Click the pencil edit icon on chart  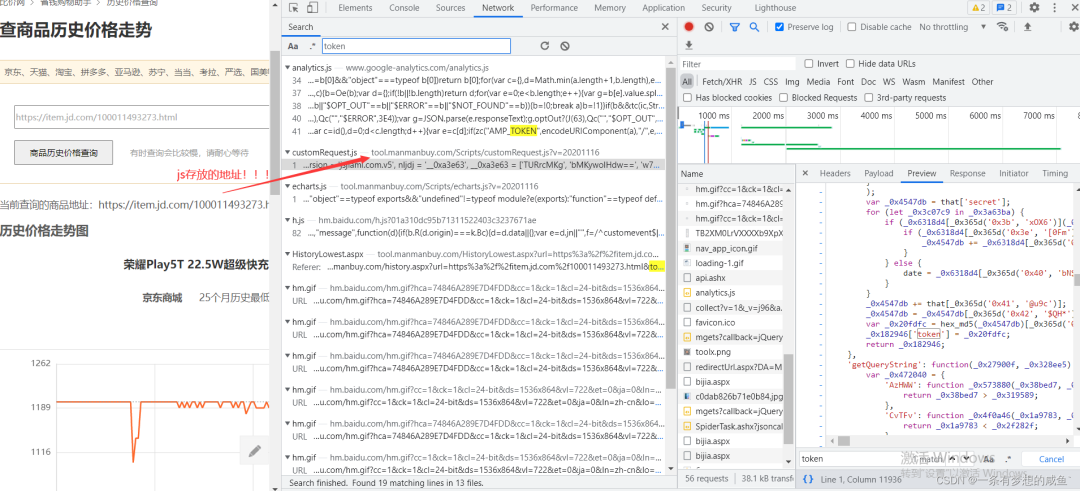click(255, 451)
